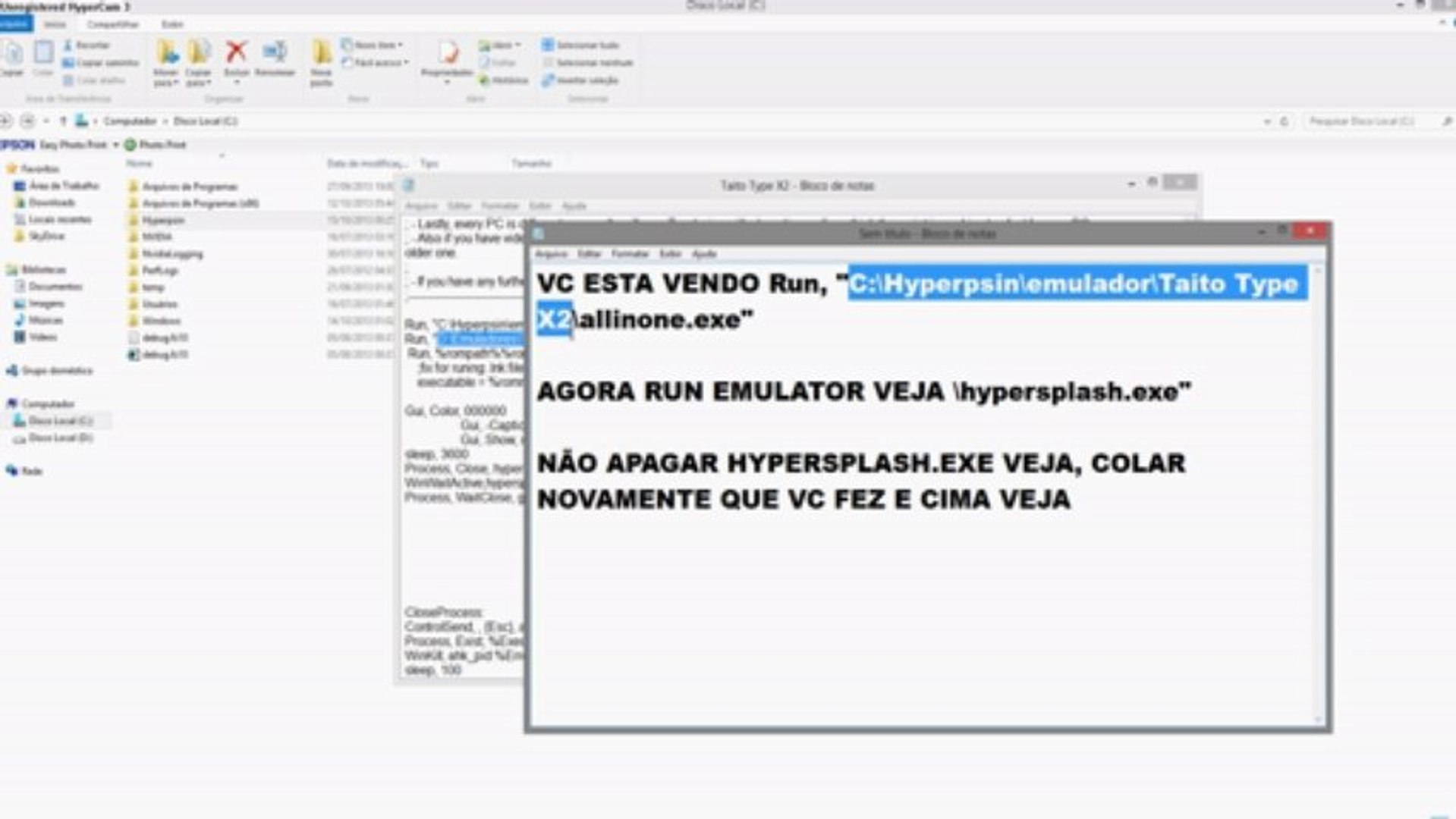Click Copiar caminho in the ribbon
Image resolution: width=1456 pixels, height=819 pixels.
[x=101, y=63]
